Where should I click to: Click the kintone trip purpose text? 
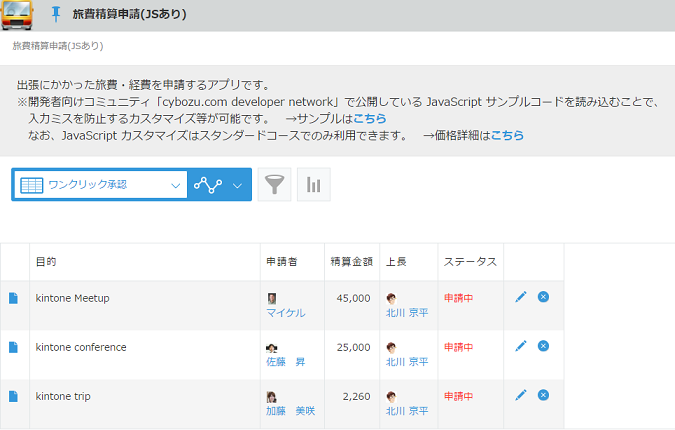pos(63,396)
